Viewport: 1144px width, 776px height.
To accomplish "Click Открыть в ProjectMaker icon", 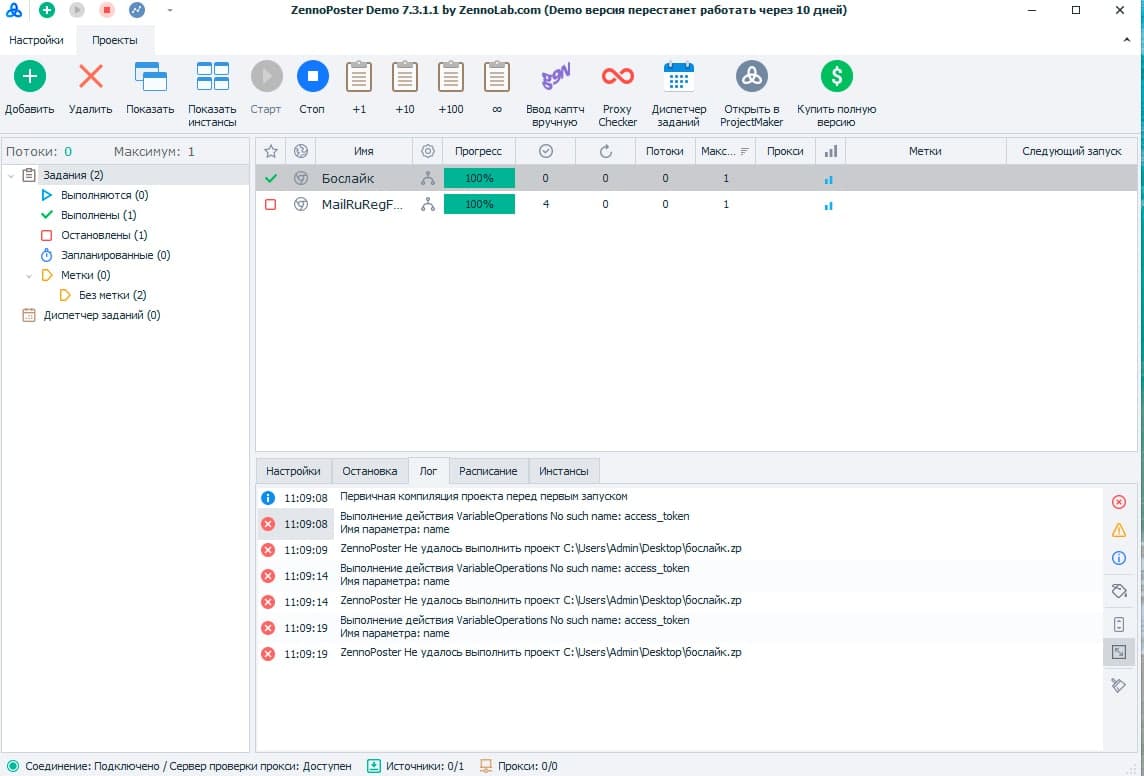I will click(x=751, y=76).
